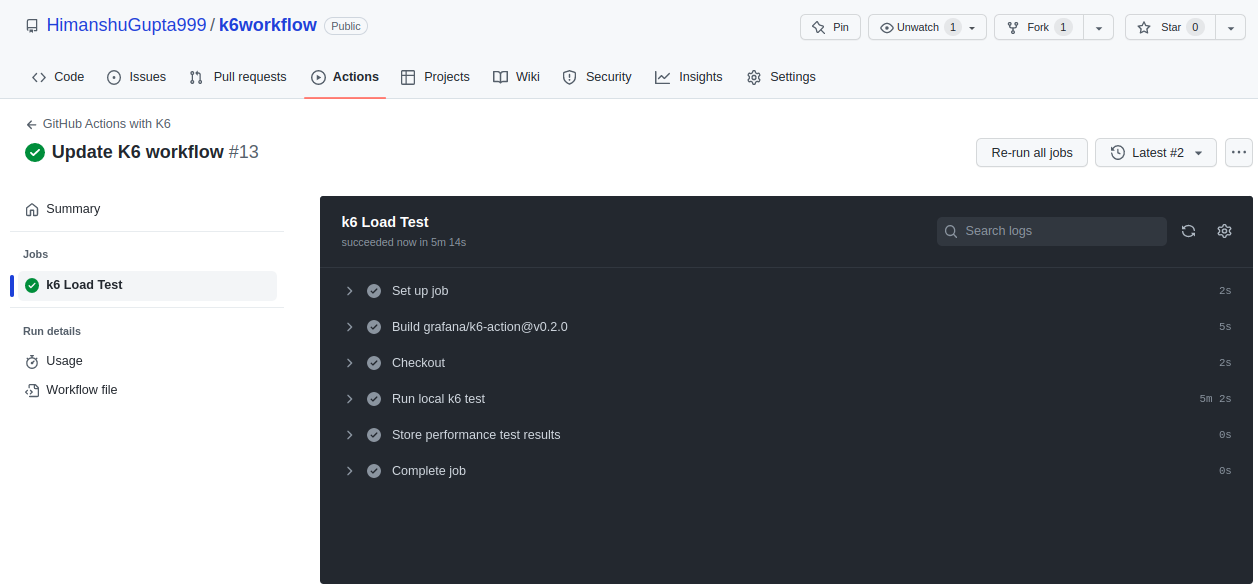The width and height of the screenshot is (1258, 586).
Task: Open the k6workflow repository link
Action: pyautogui.click(x=268, y=25)
